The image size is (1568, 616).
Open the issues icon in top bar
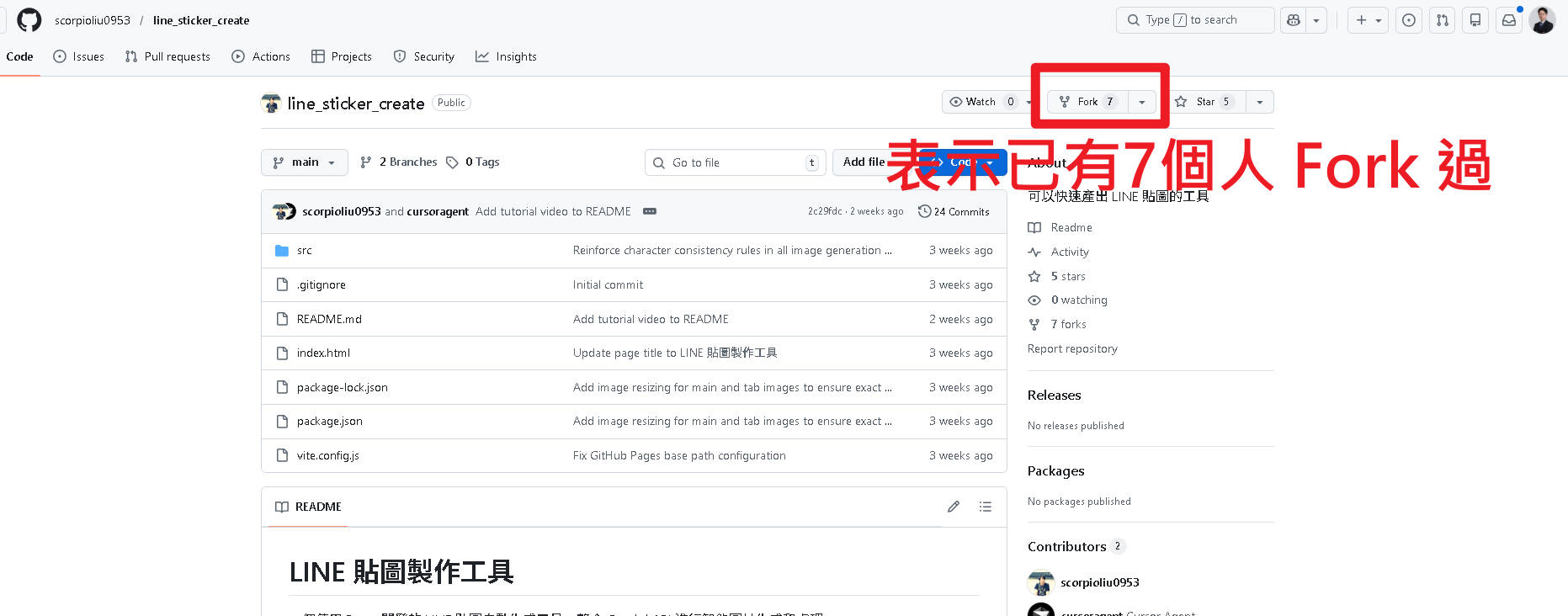pos(1408,20)
